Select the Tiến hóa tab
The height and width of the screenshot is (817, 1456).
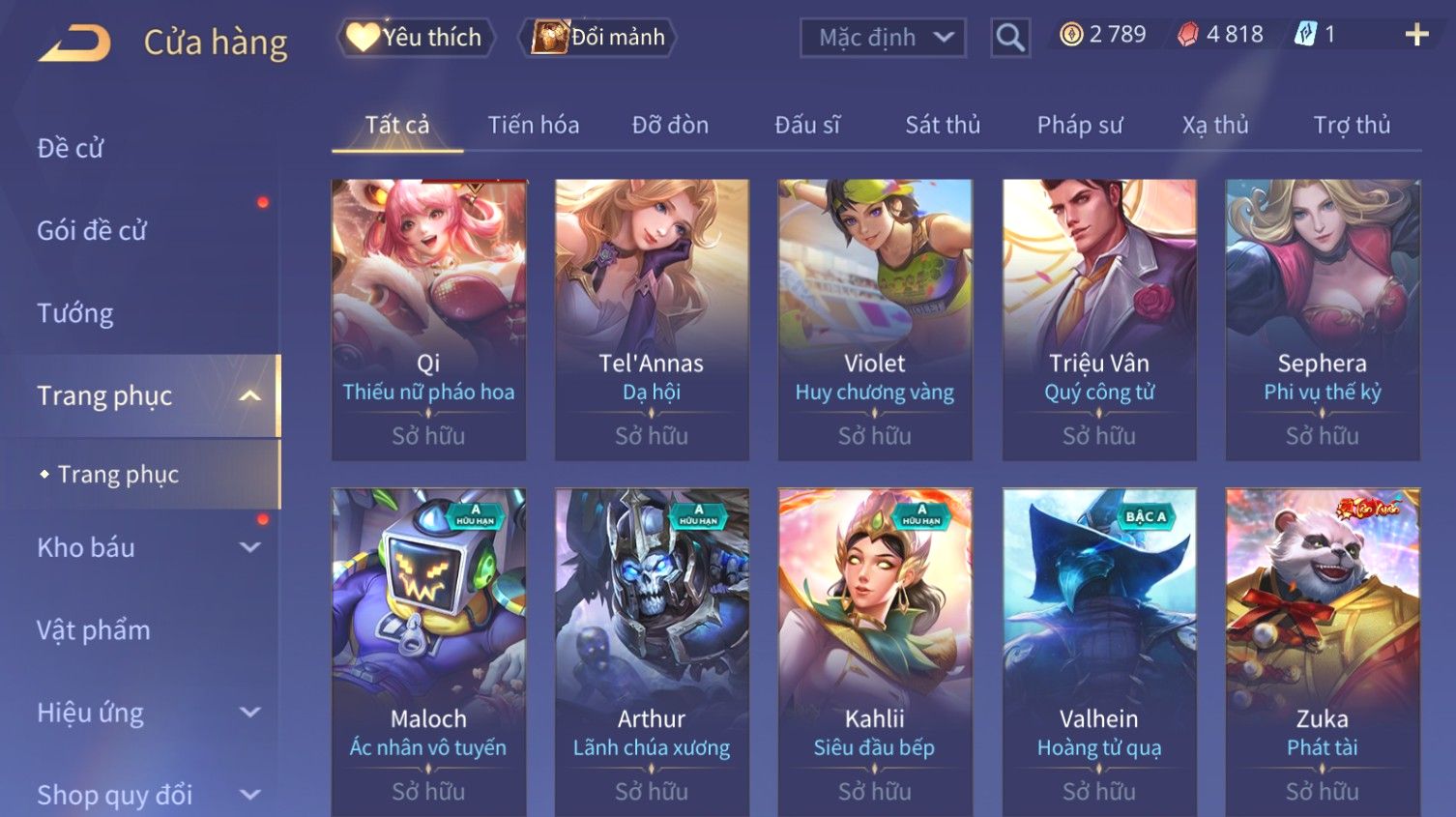point(534,125)
